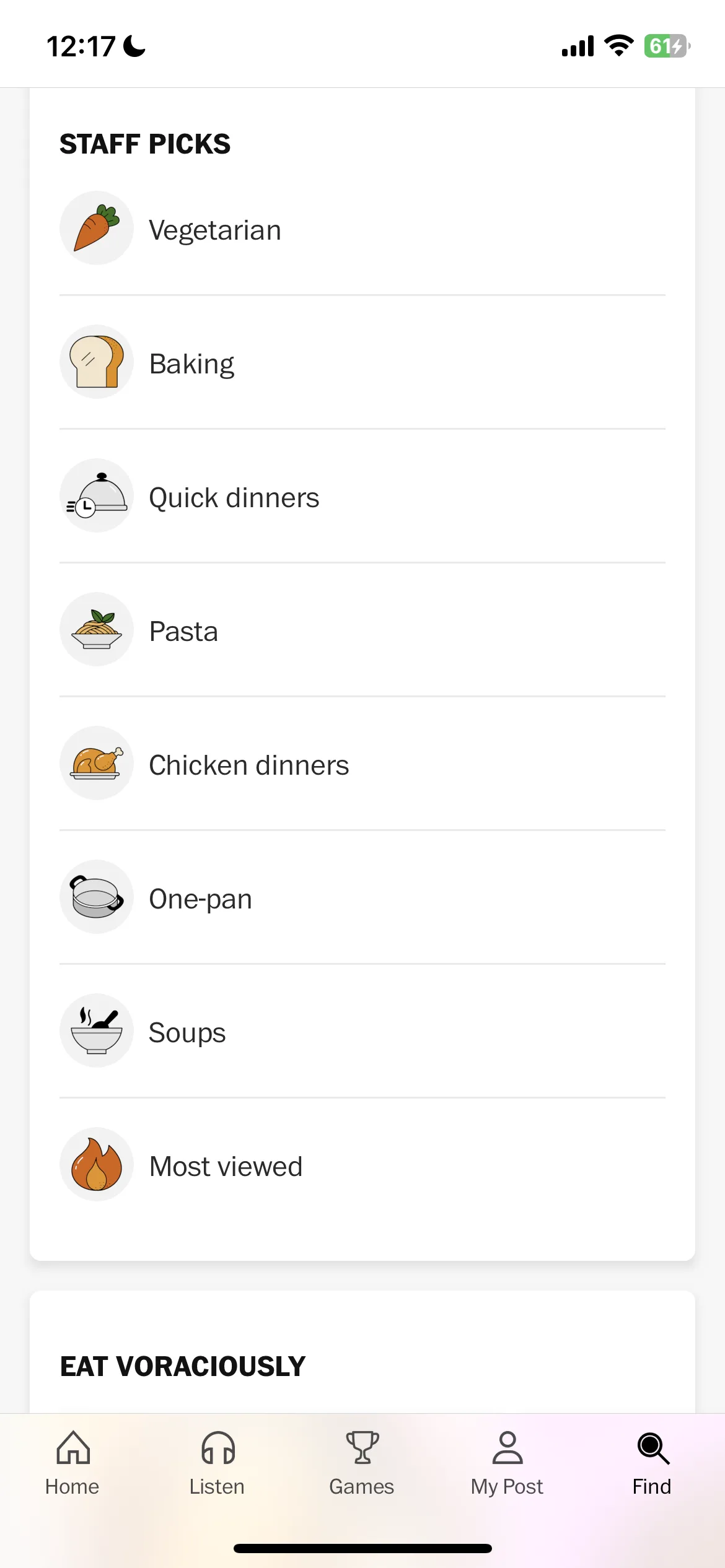Open Chicken dinners recipes
Image resolution: width=725 pixels, height=1568 pixels.
362,764
